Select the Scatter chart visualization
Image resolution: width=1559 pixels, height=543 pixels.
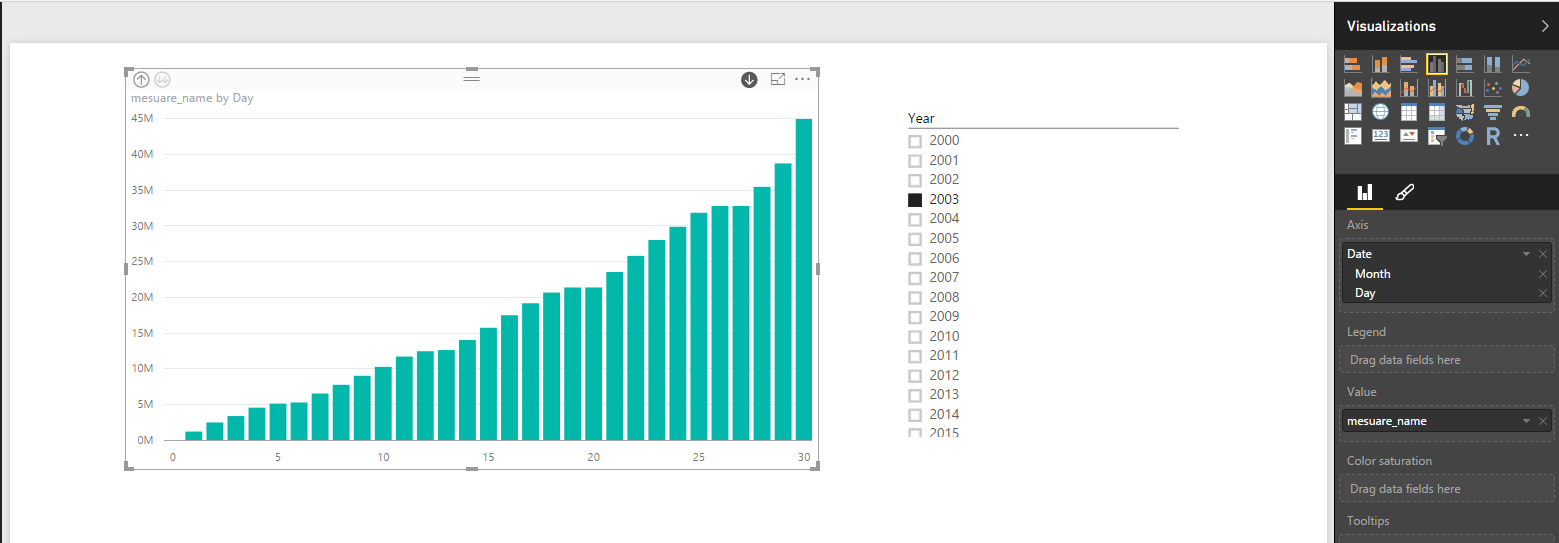pos(1493,88)
